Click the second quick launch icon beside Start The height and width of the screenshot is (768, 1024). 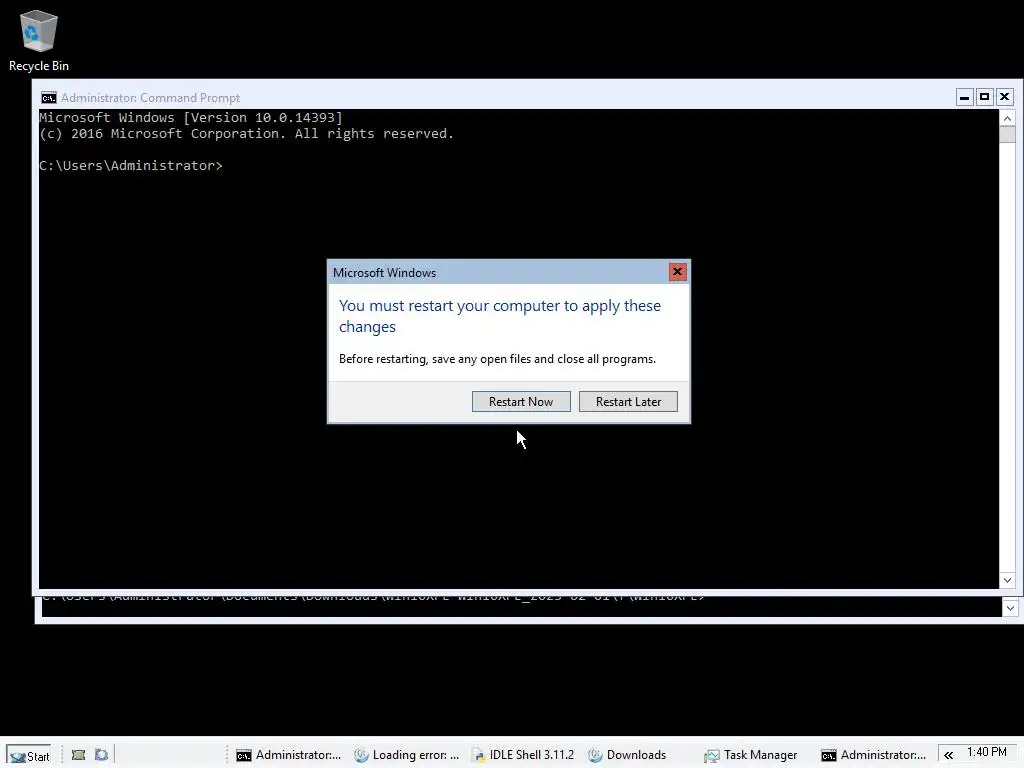pyautogui.click(x=101, y=755)
